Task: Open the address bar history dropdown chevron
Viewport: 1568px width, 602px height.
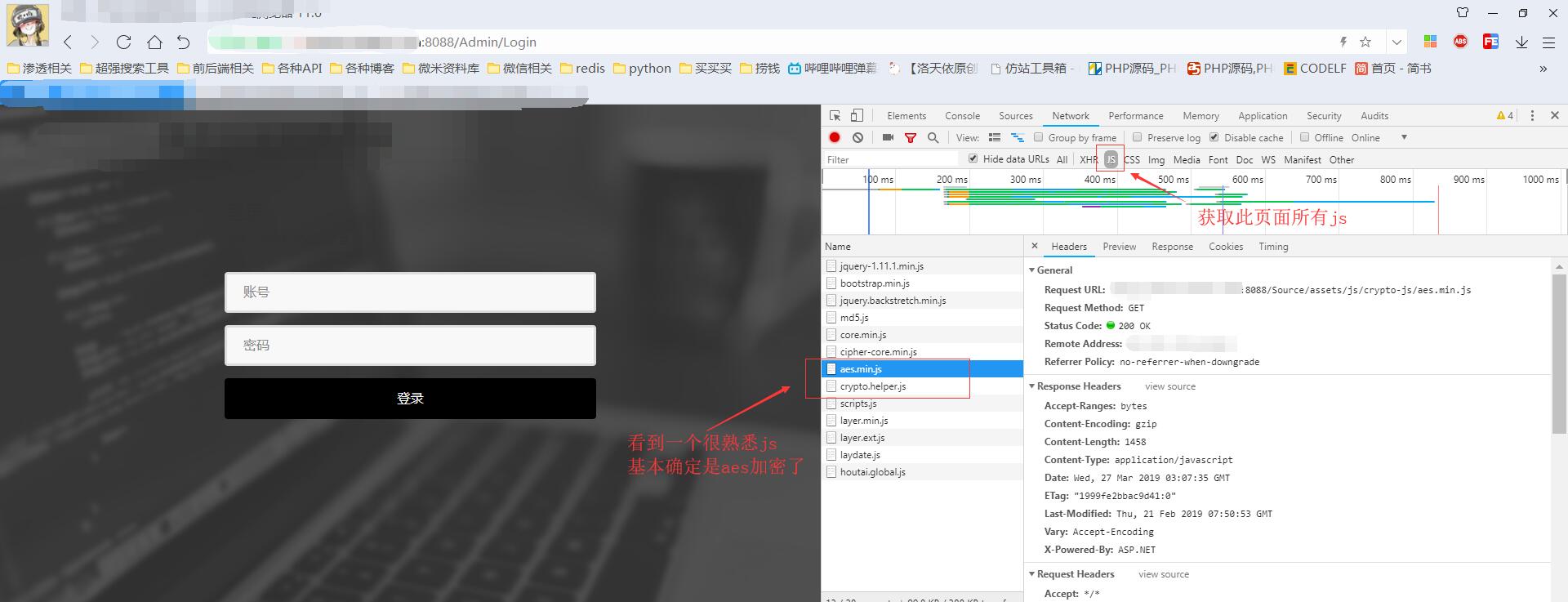Action: tap(1396, 42)
